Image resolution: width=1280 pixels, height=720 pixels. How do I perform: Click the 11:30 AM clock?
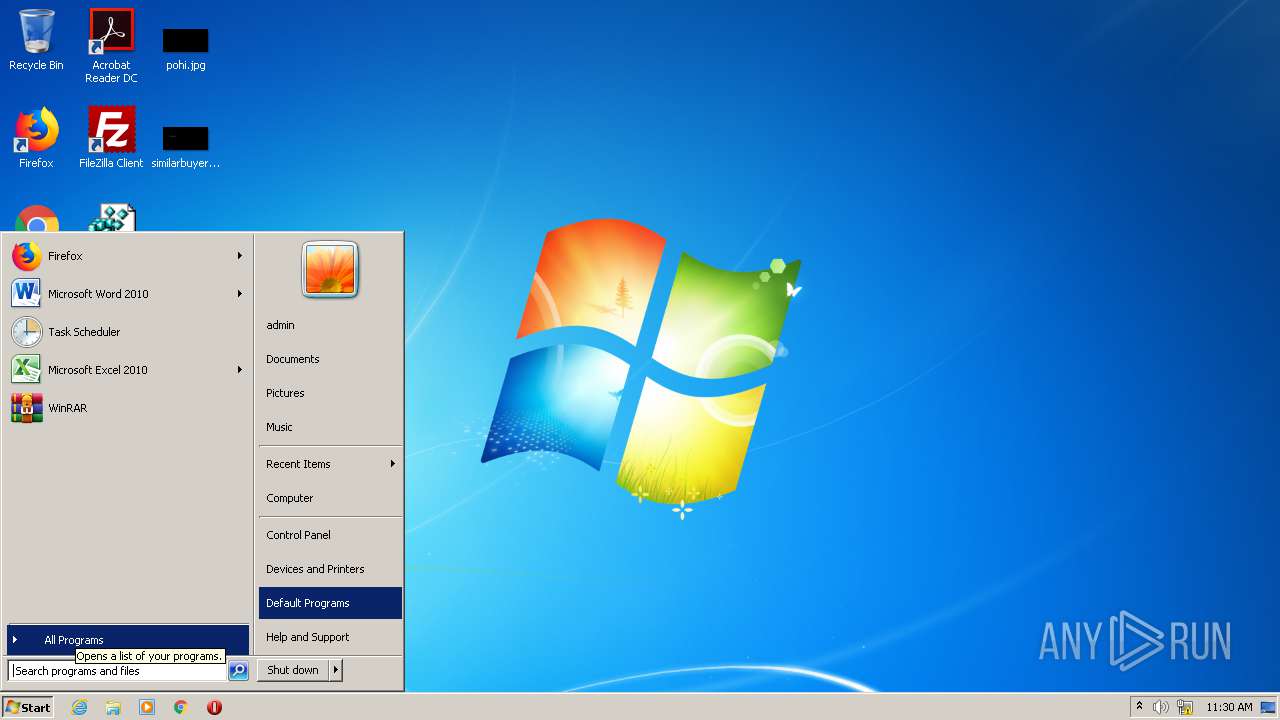[1229, 707]
